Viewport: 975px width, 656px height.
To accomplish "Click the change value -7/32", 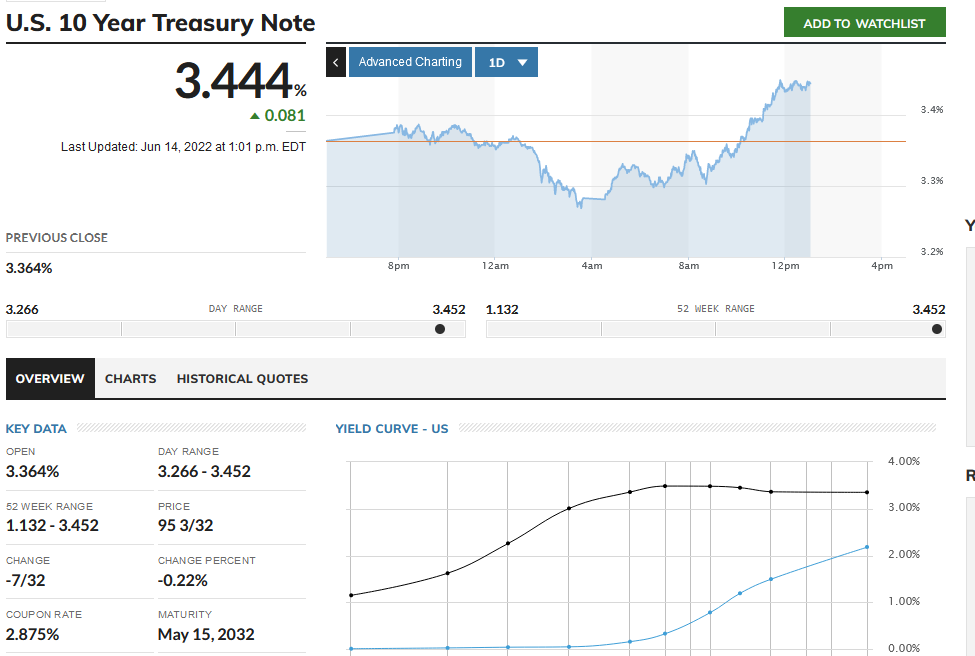I will click(x=25, y=580).
